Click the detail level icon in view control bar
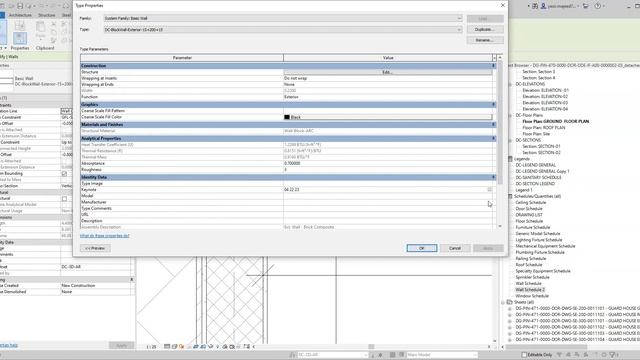 click(x=167, y=347)
